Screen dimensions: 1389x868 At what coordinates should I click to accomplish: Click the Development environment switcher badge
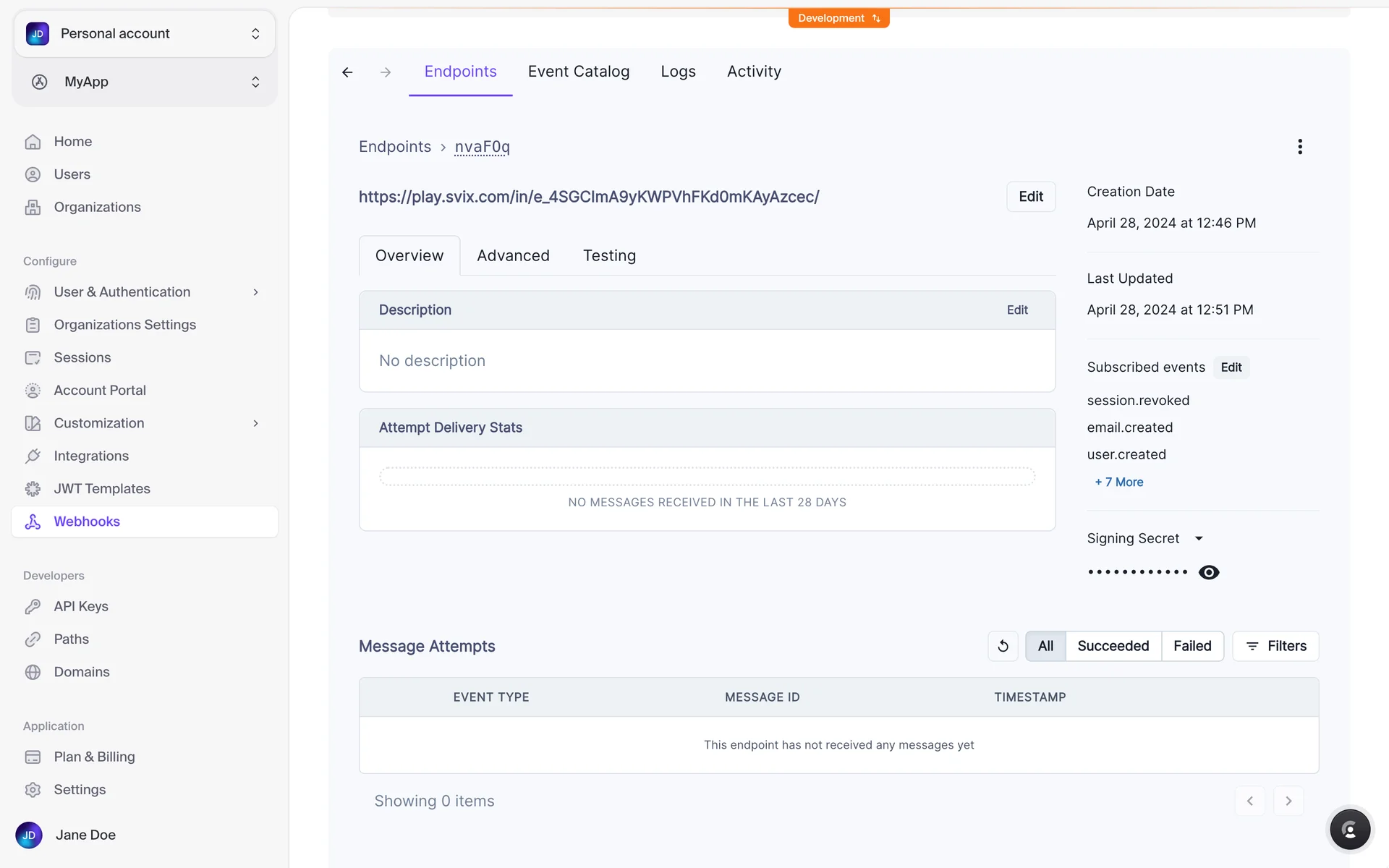click(838, 18)
